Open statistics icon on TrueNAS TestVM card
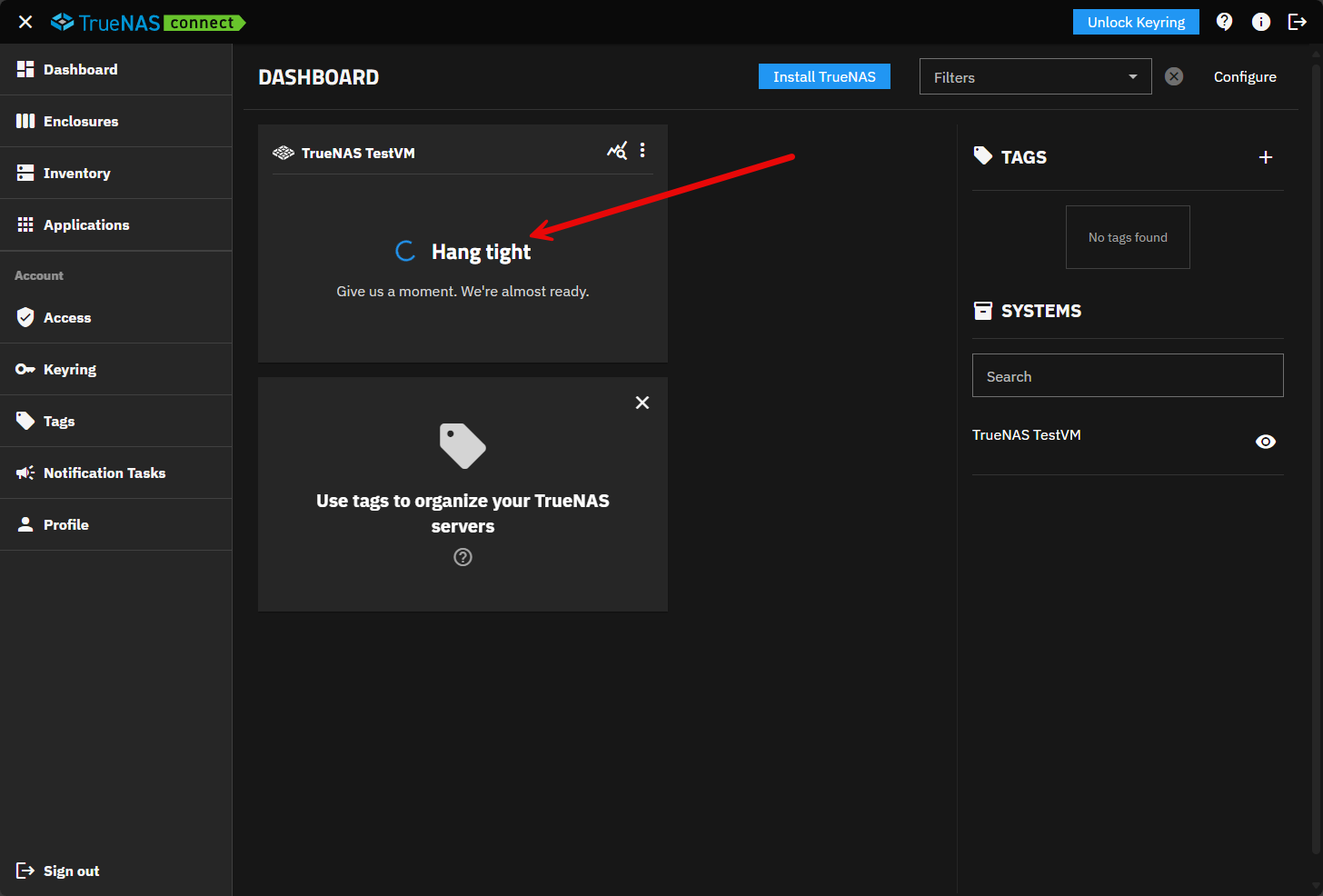 pyautogui.click(x=617, y=151)
